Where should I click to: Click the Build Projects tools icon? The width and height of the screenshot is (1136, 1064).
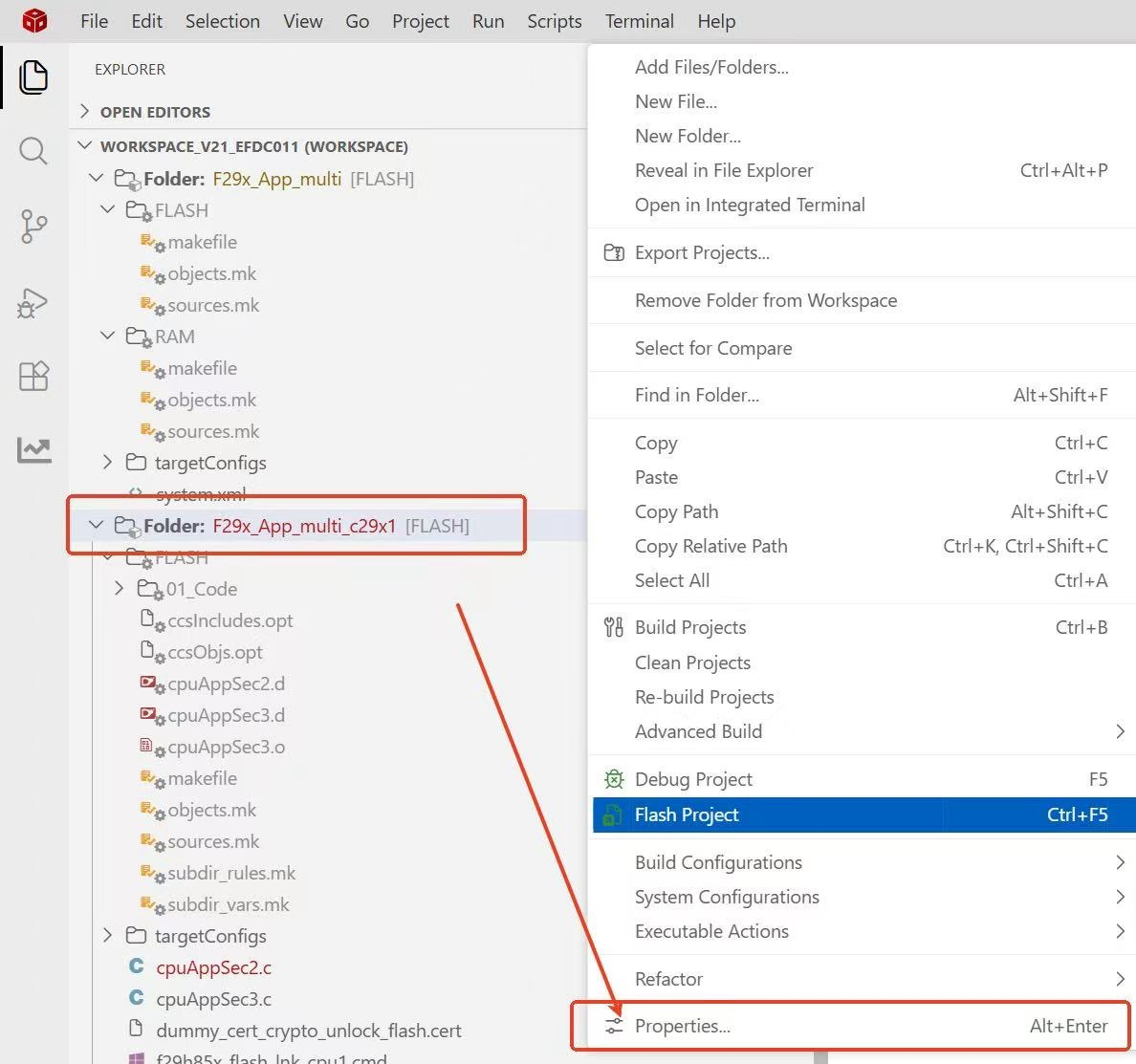(x=614, y=627)
